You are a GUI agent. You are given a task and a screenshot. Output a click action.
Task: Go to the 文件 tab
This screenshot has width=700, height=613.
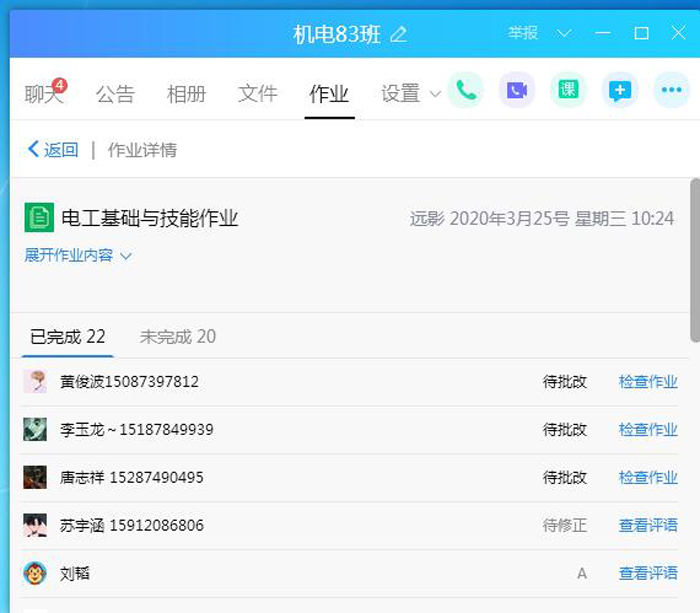pos(257,94)
